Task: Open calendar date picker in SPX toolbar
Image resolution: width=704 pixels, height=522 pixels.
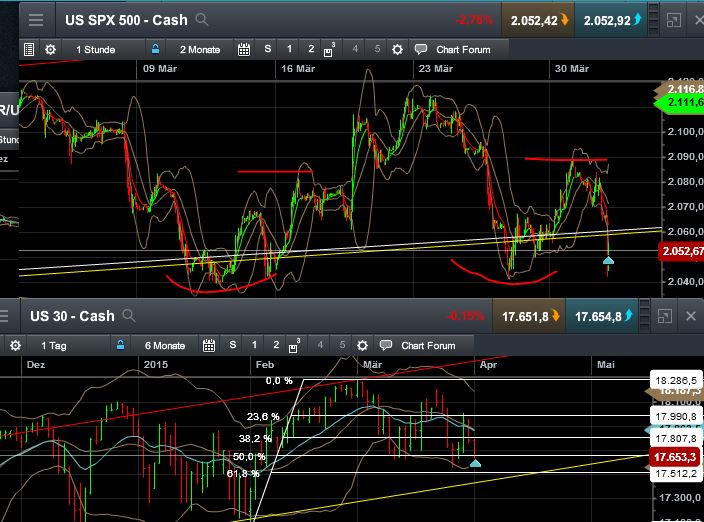Action: [x=244, y=49]
